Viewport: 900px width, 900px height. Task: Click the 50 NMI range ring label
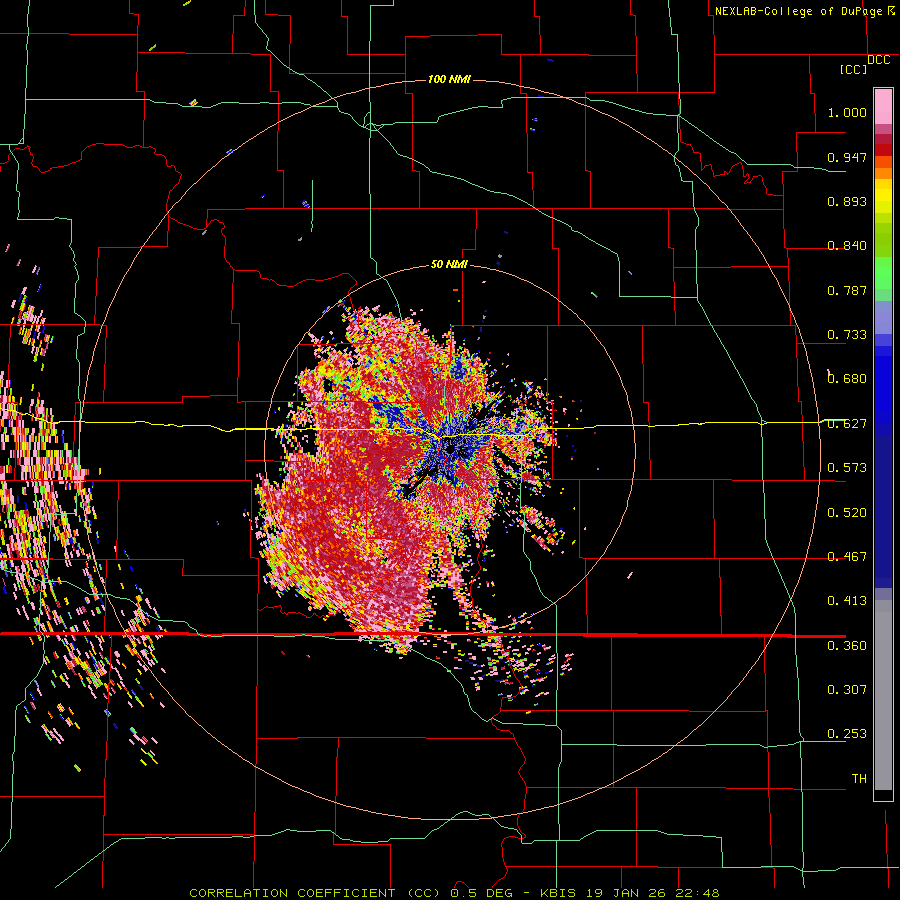click(449, 264)
